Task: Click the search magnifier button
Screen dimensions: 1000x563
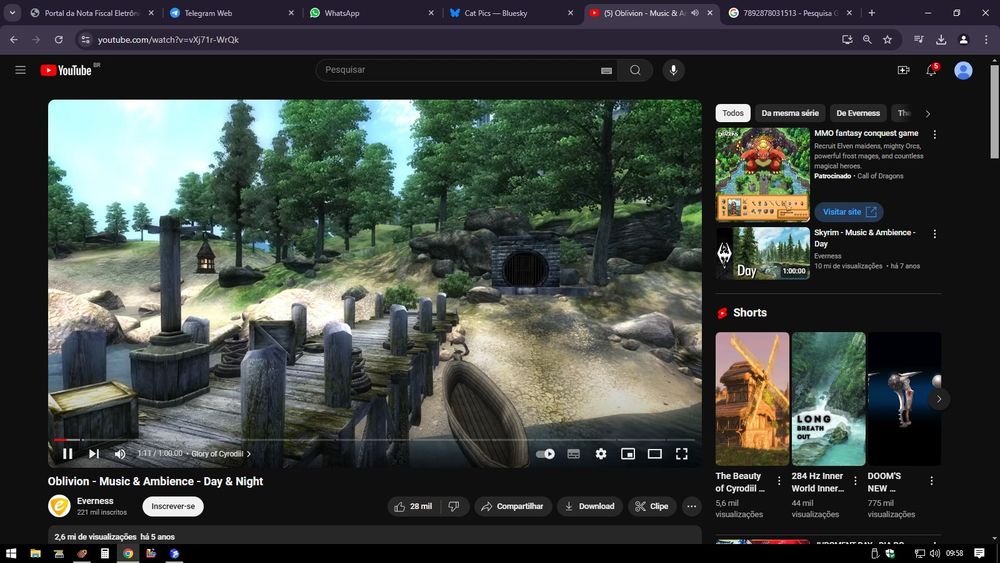Action: 635,70
